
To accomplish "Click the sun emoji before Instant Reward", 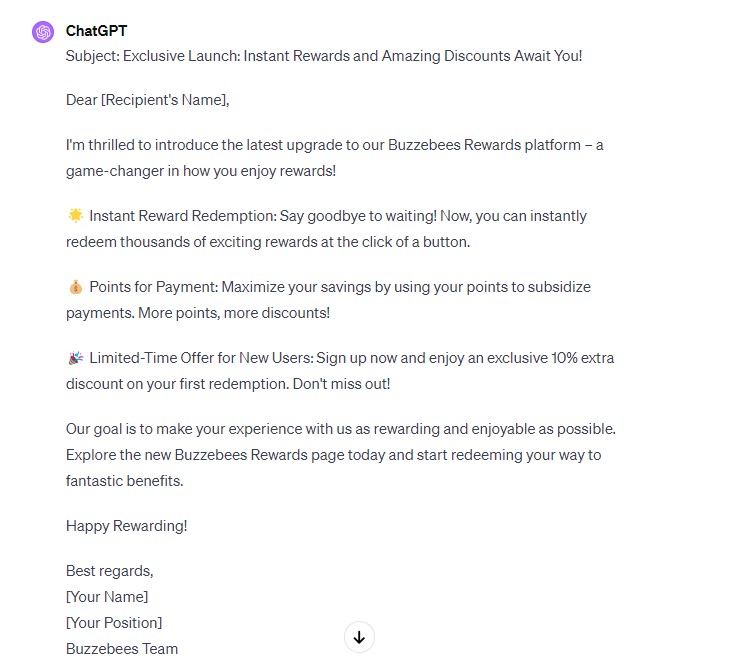I will tap(75, 215).
